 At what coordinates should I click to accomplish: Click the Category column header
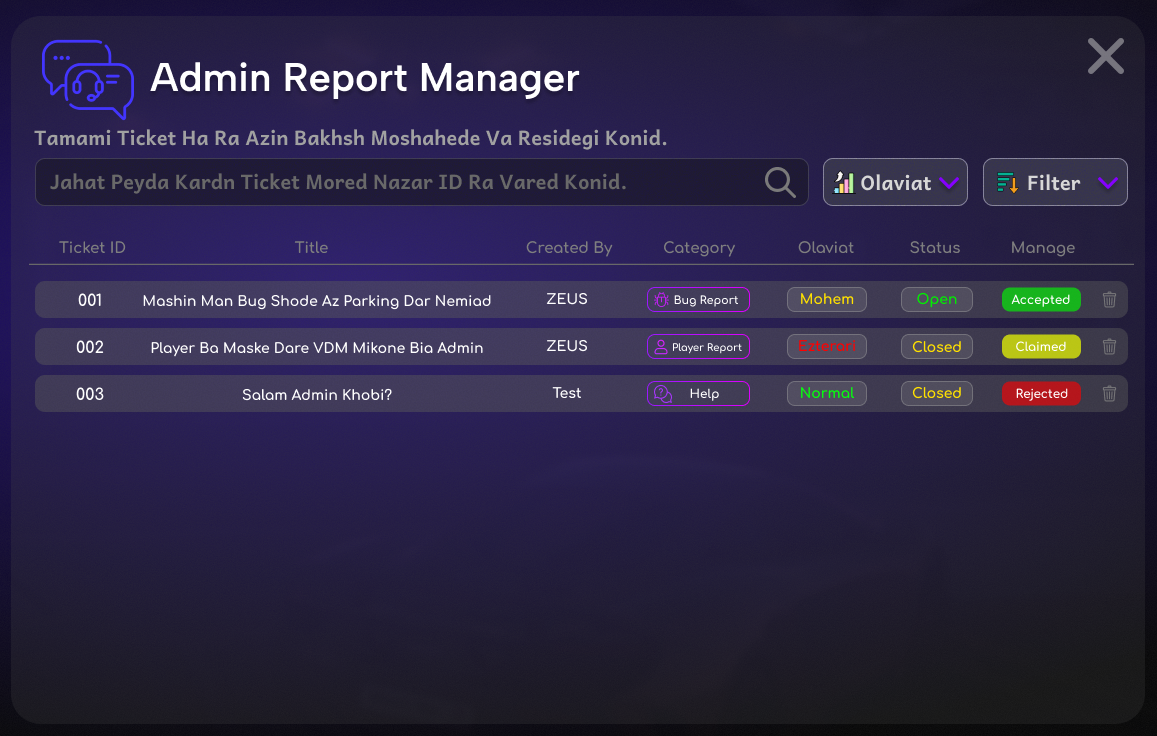coord(699,247)
